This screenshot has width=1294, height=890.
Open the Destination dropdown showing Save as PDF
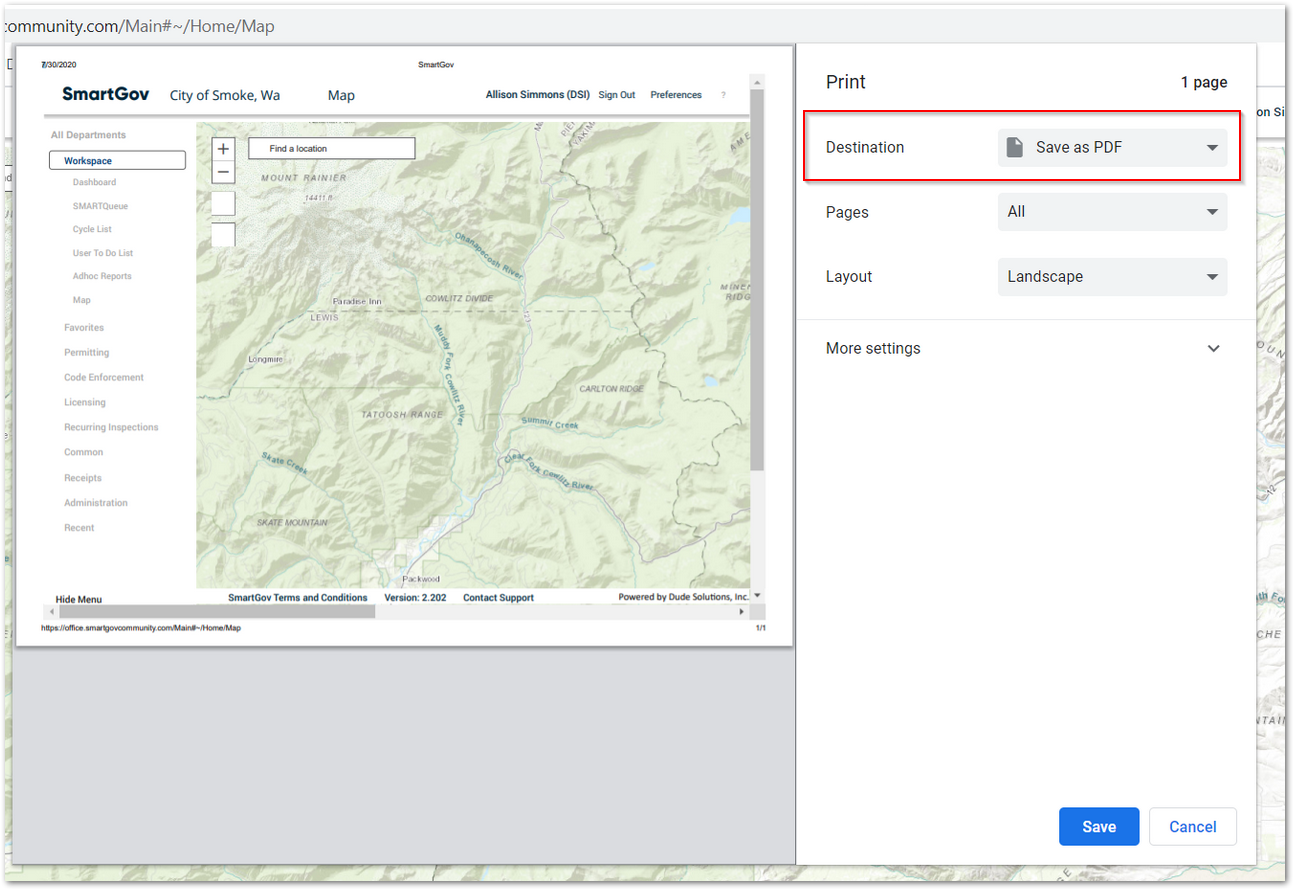tap(1112, 147)
